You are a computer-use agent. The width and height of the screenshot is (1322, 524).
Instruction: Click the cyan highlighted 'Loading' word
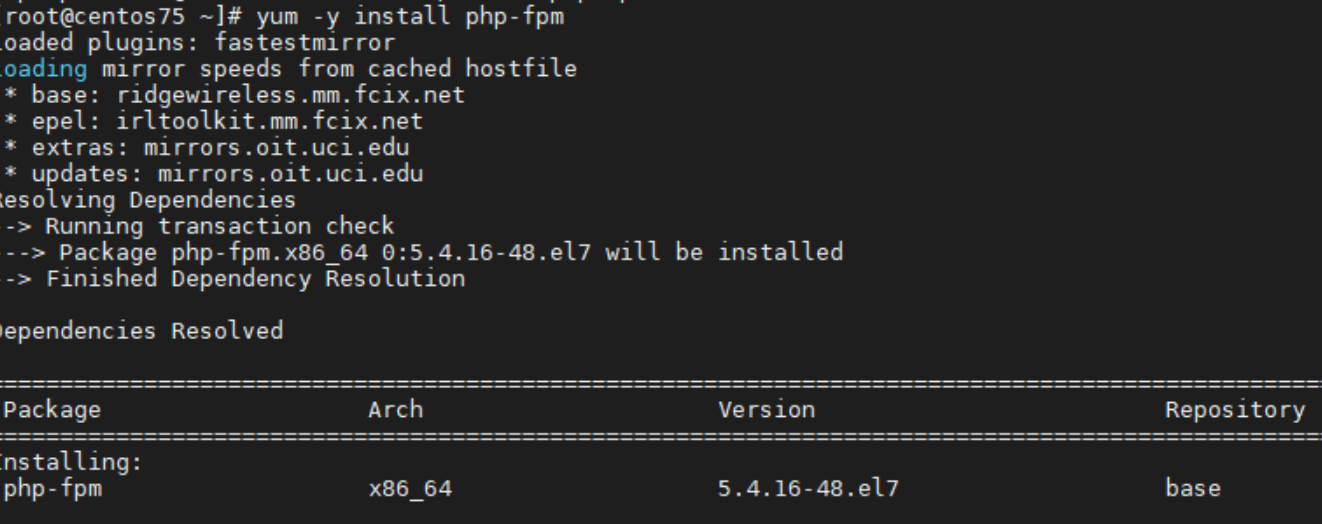43,69
